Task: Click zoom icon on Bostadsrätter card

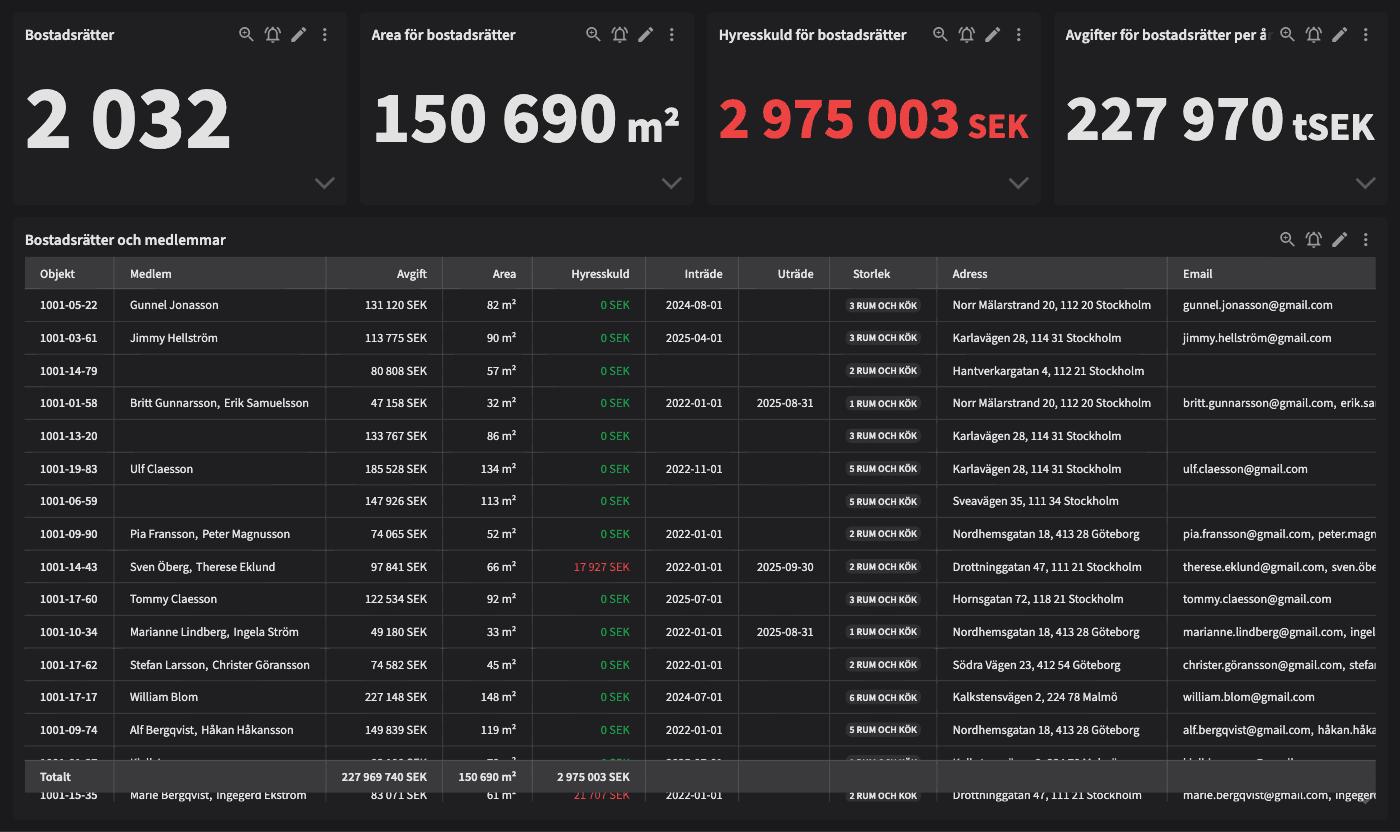Action: [x=246, y=35]
